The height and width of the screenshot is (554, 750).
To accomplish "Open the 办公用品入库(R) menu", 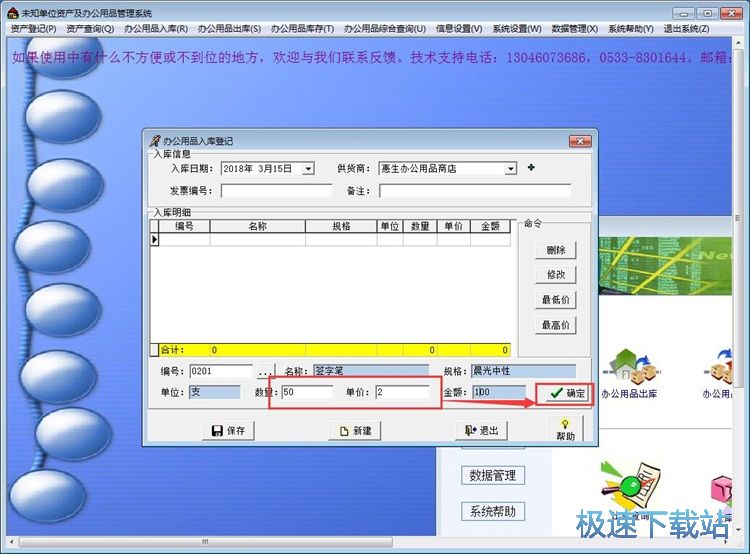I will [x=156, y=29].
